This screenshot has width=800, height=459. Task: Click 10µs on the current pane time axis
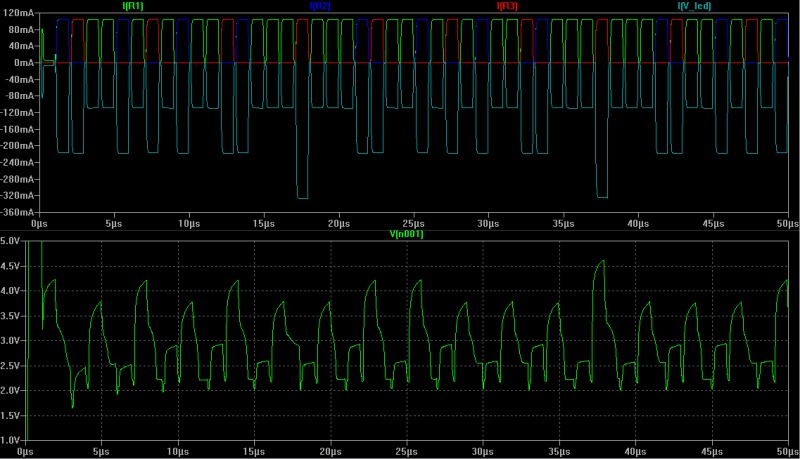point(189,224)
